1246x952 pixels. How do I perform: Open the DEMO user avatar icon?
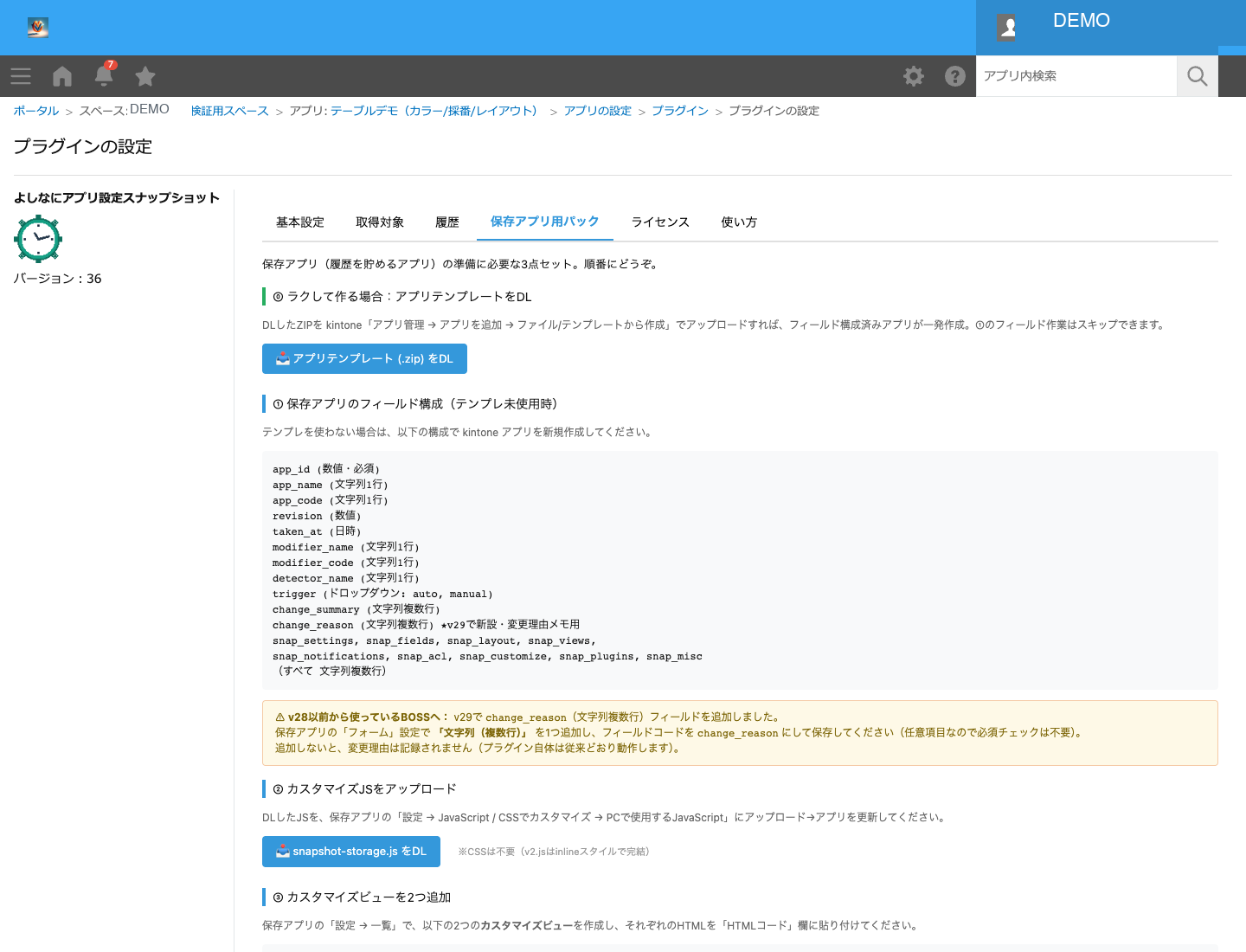click(1007, 28)
